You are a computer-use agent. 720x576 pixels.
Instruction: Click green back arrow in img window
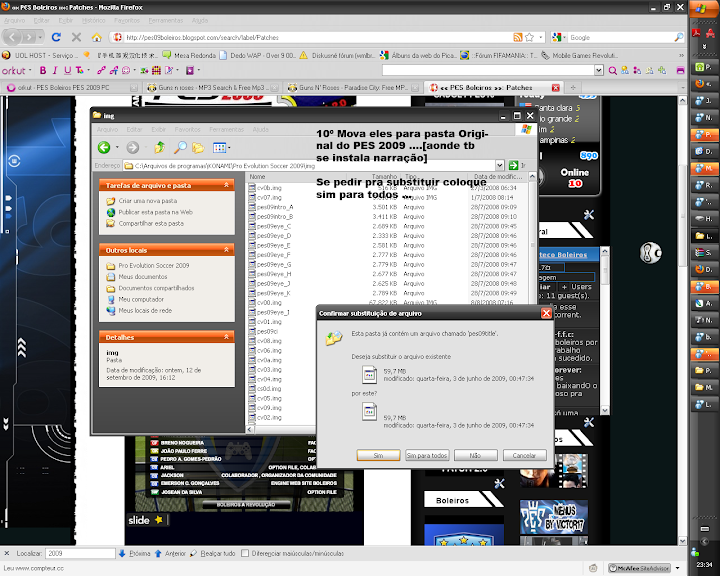click(x=104, y=147)
